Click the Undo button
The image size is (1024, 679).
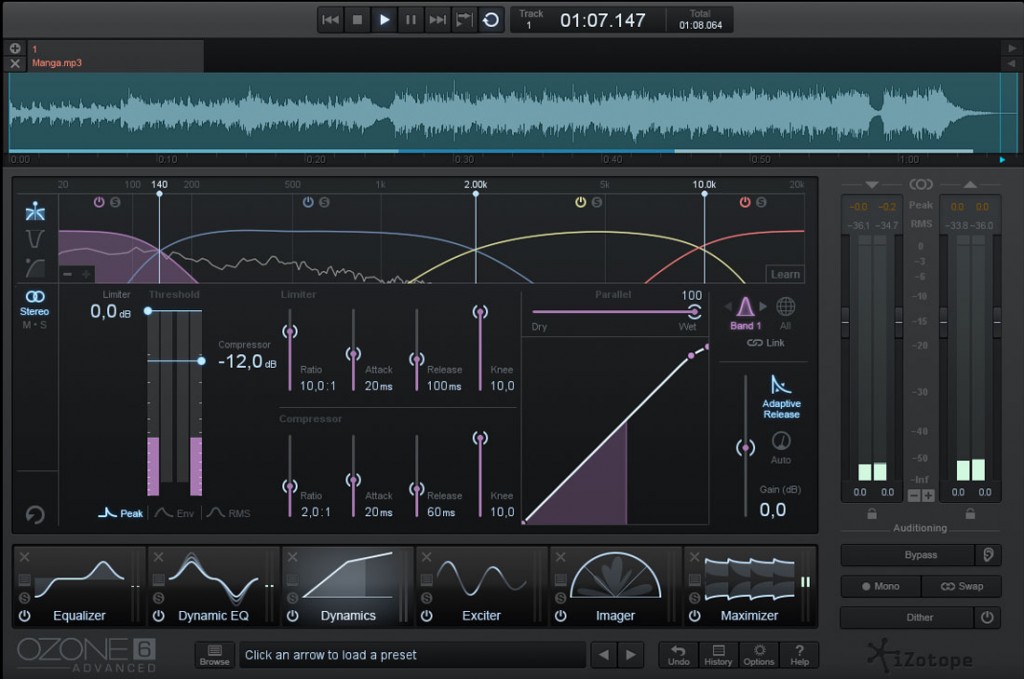(x=679, y=655)
